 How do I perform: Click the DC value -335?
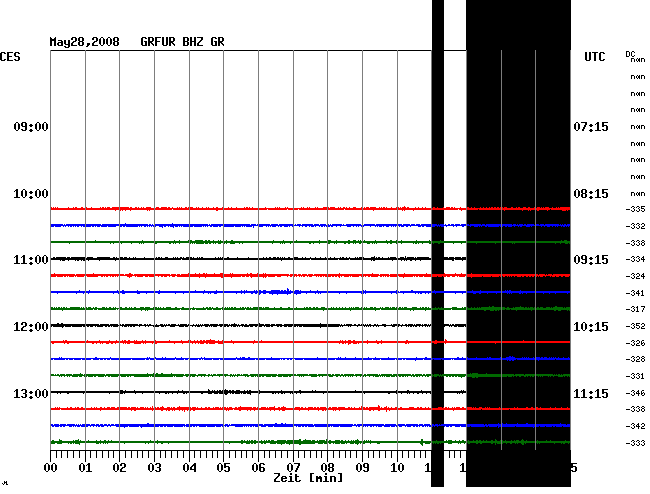pyautogui.click(x=635, y=209)
